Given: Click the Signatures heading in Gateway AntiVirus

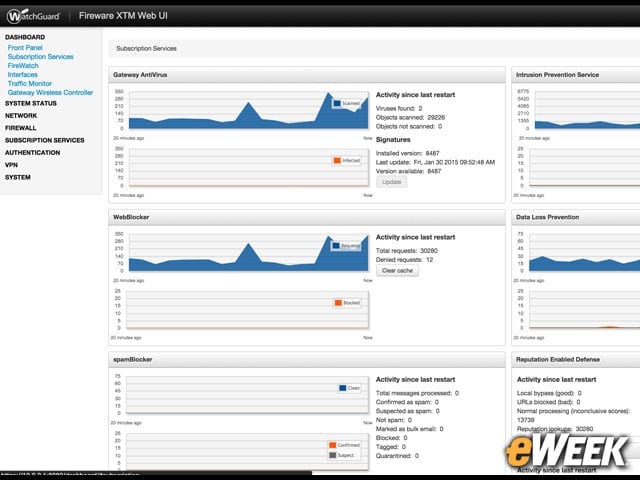Looking at the screenshot, I should [x=393, y=140].
